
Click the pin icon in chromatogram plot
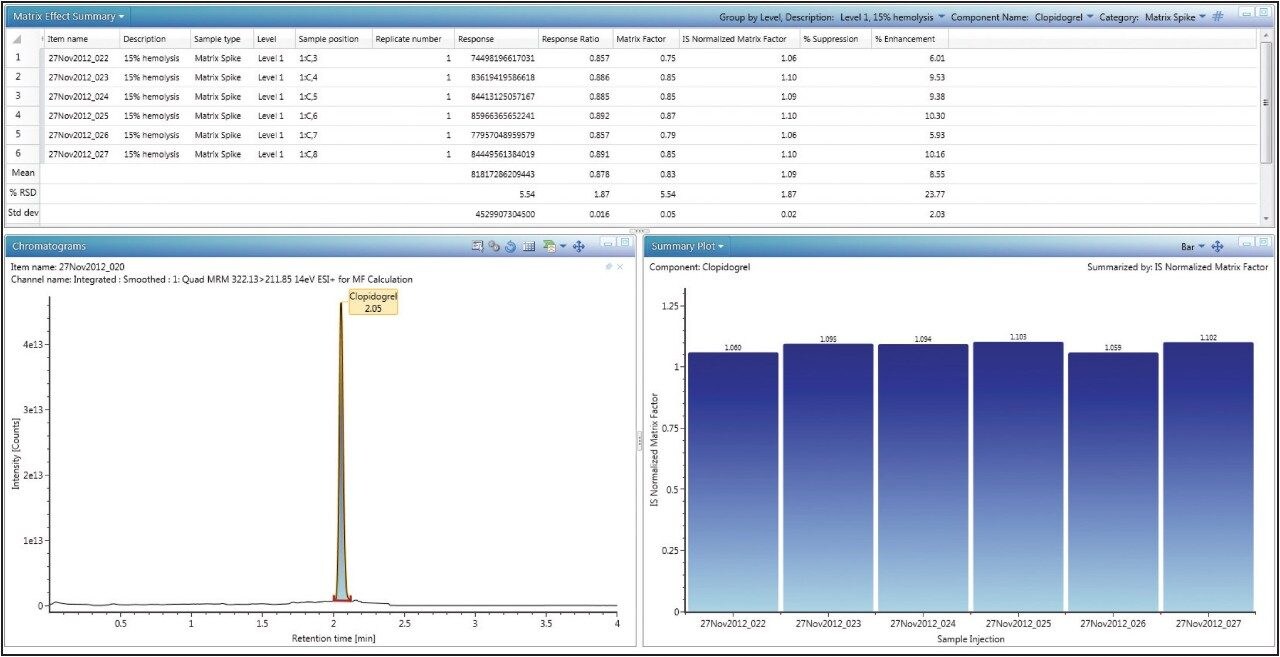pyautogui.click(x=609, y=267)
